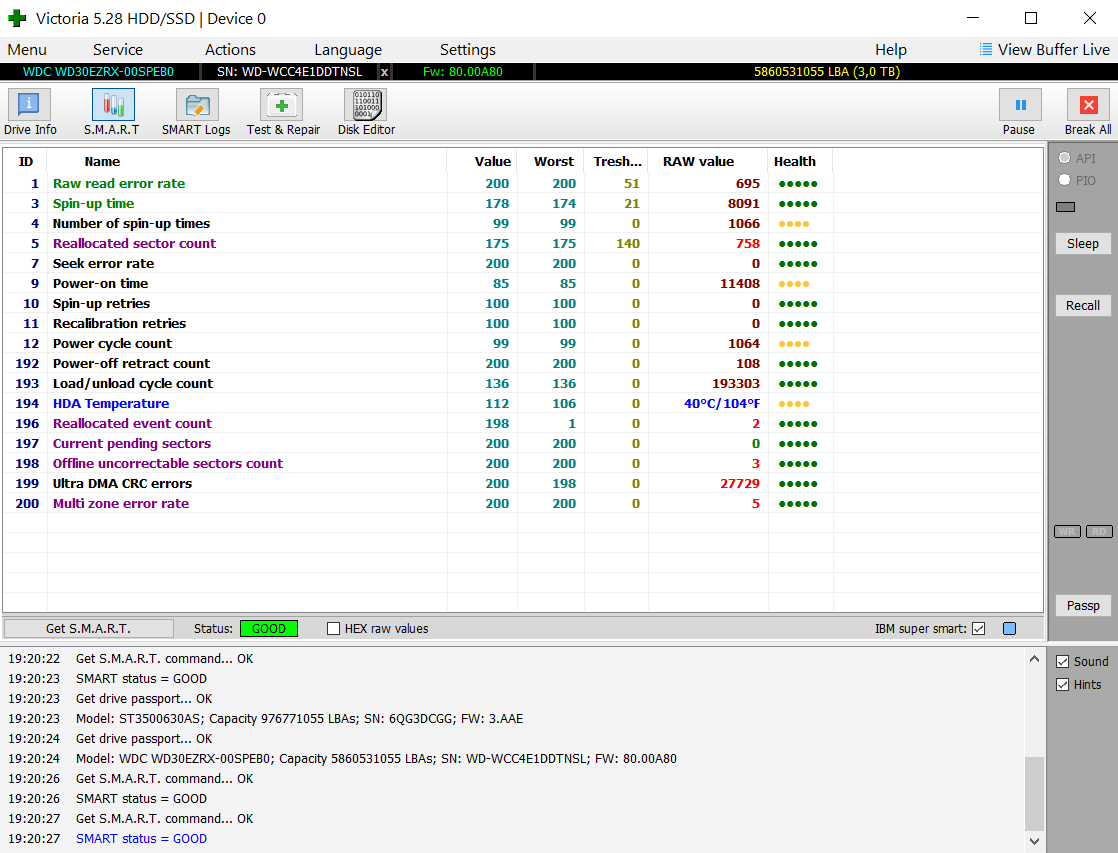Click the Offline uncorrectable sectors count row
This screenshot has height=853, width=1118.
pyautogui.click(x=523, y=463)
